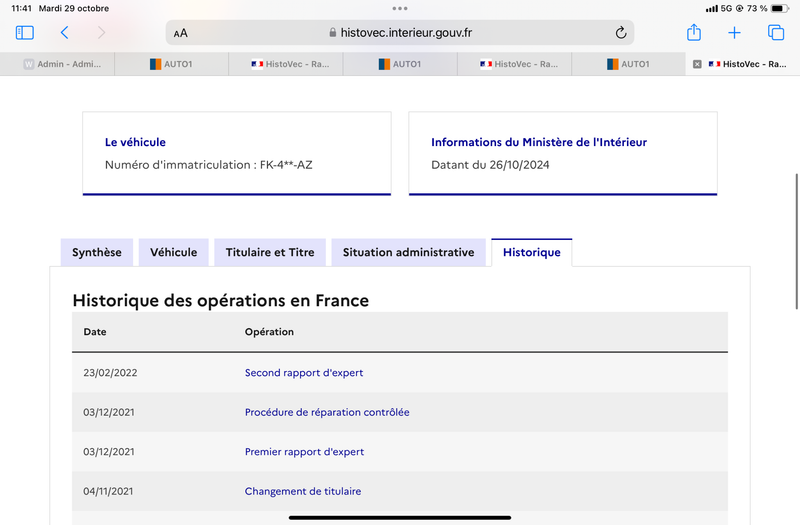Reload the histovec page
Viewport: 800px width, 525px height.
(620, 33)
